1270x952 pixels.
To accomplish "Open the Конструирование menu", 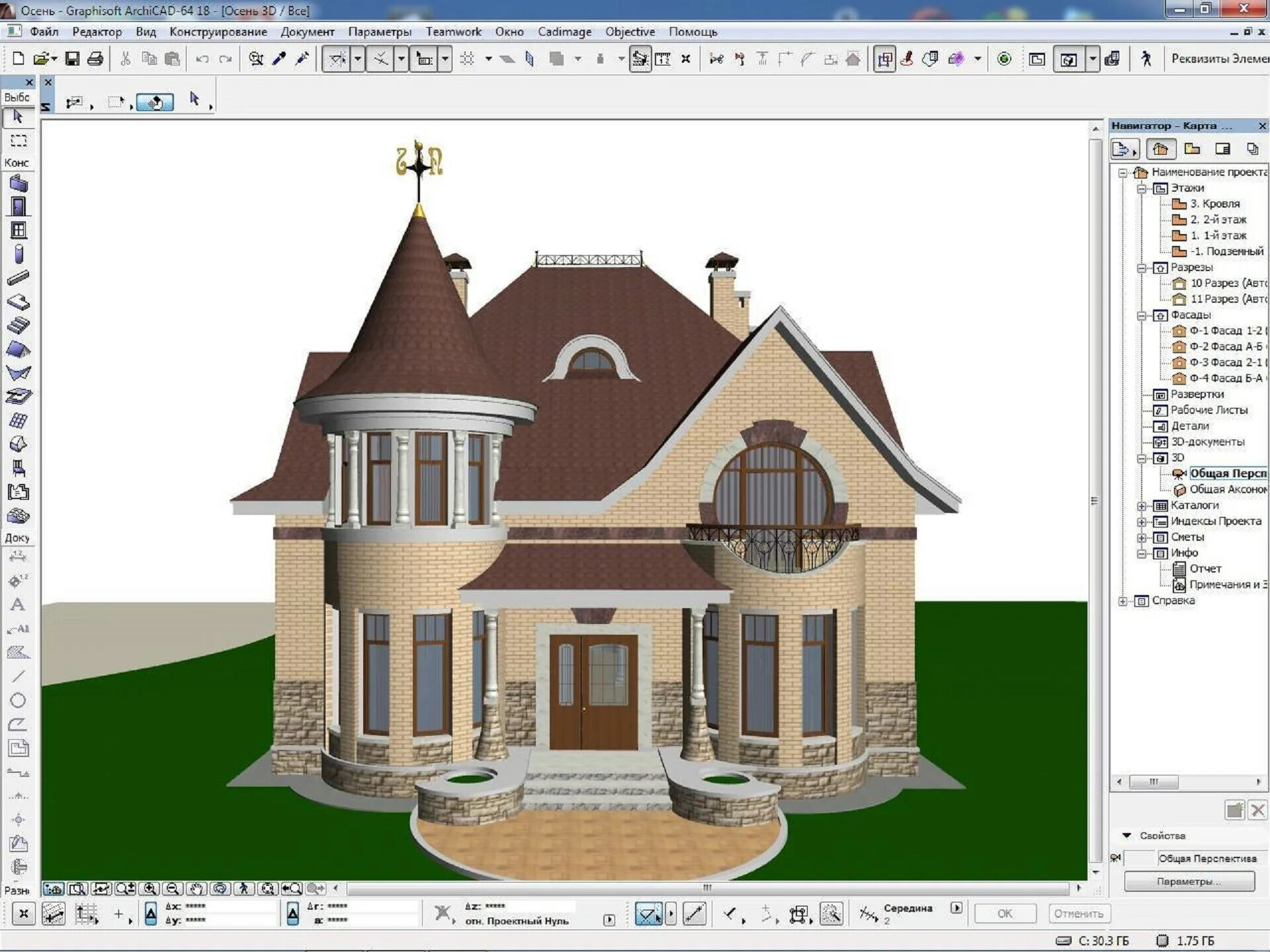I will tap(218, 32).
